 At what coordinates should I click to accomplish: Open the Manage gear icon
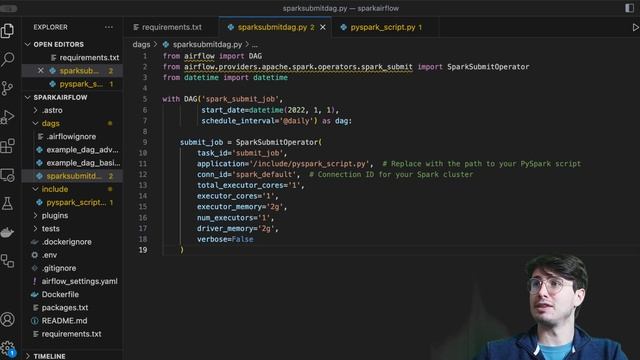(x=8, y=348)
